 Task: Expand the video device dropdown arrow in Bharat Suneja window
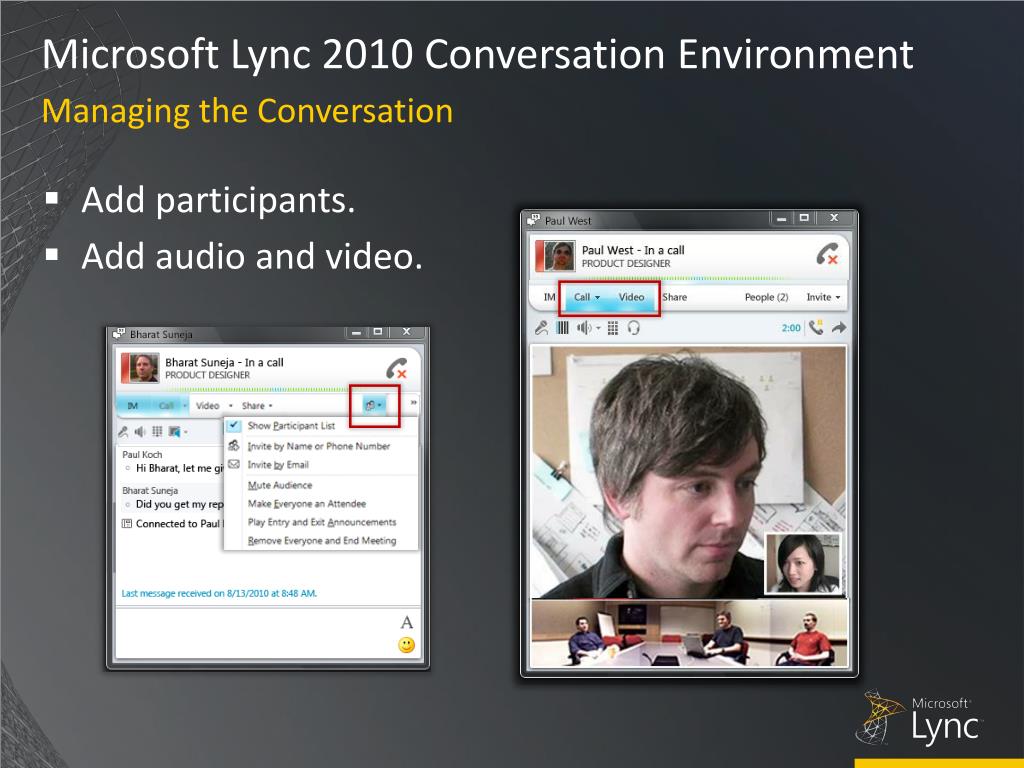[185, 432]
